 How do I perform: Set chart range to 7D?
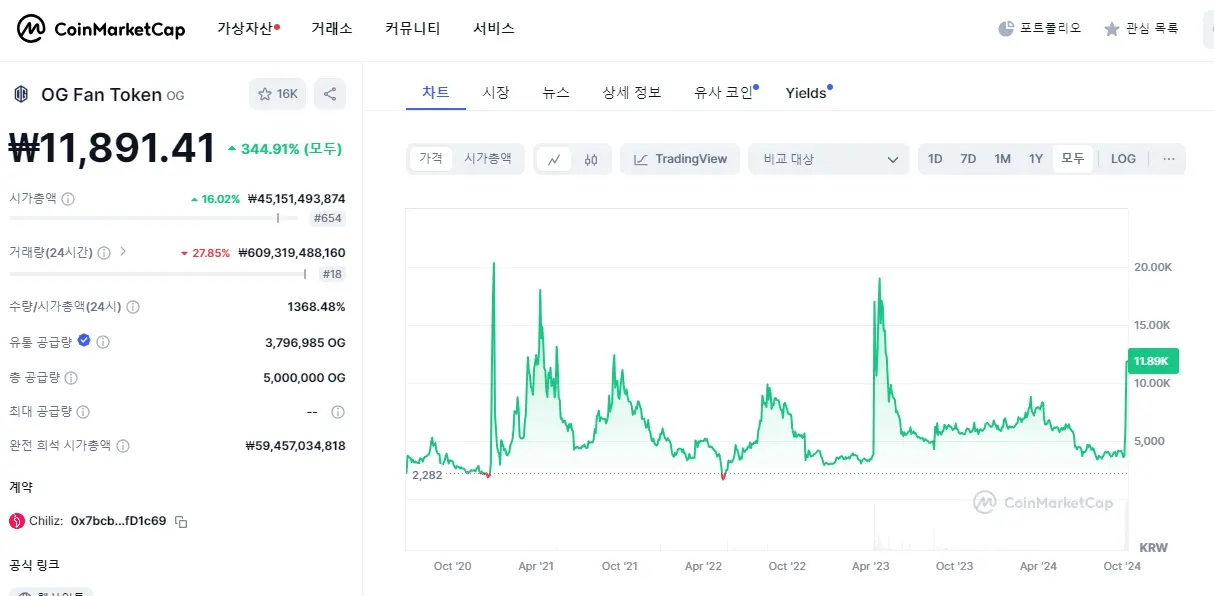tap(968, 159)
